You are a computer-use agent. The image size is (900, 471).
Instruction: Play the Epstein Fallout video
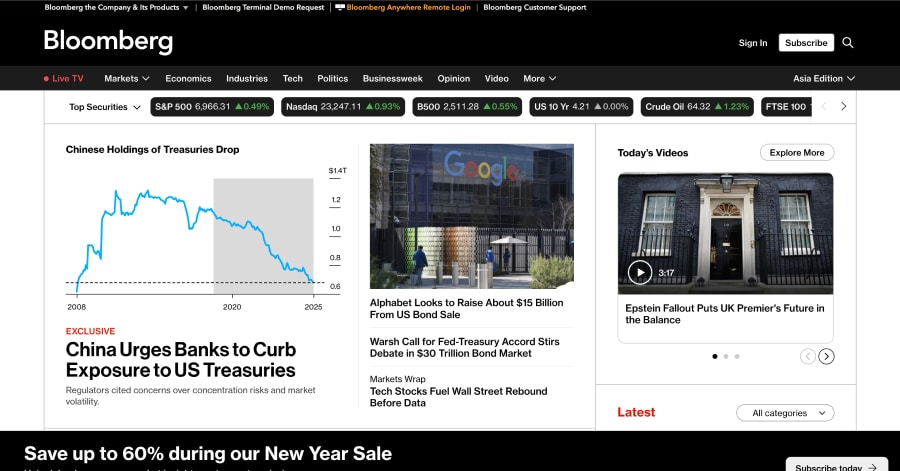point(640,273)
